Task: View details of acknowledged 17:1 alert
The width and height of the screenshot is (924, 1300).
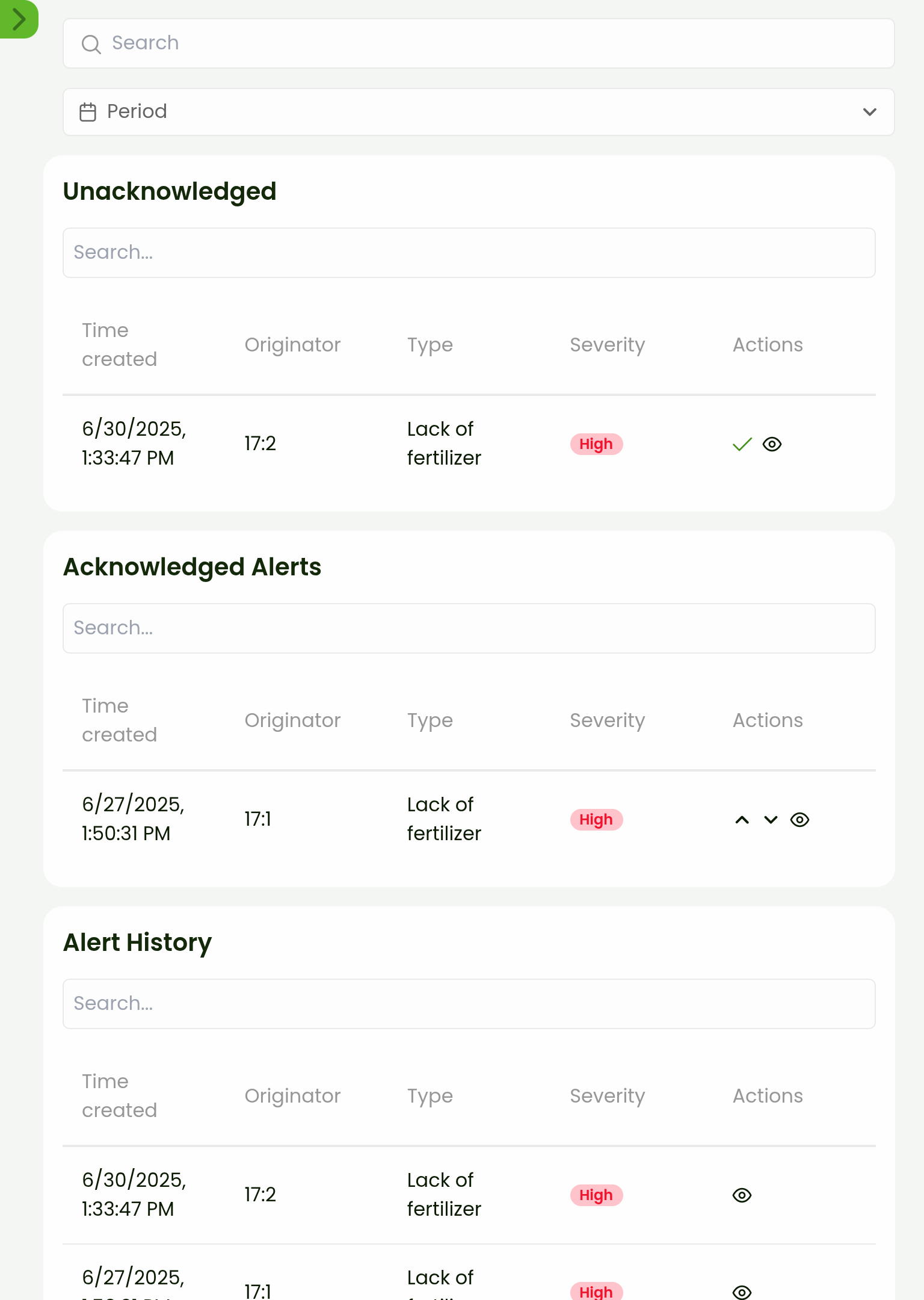Action: click(799, 820)
